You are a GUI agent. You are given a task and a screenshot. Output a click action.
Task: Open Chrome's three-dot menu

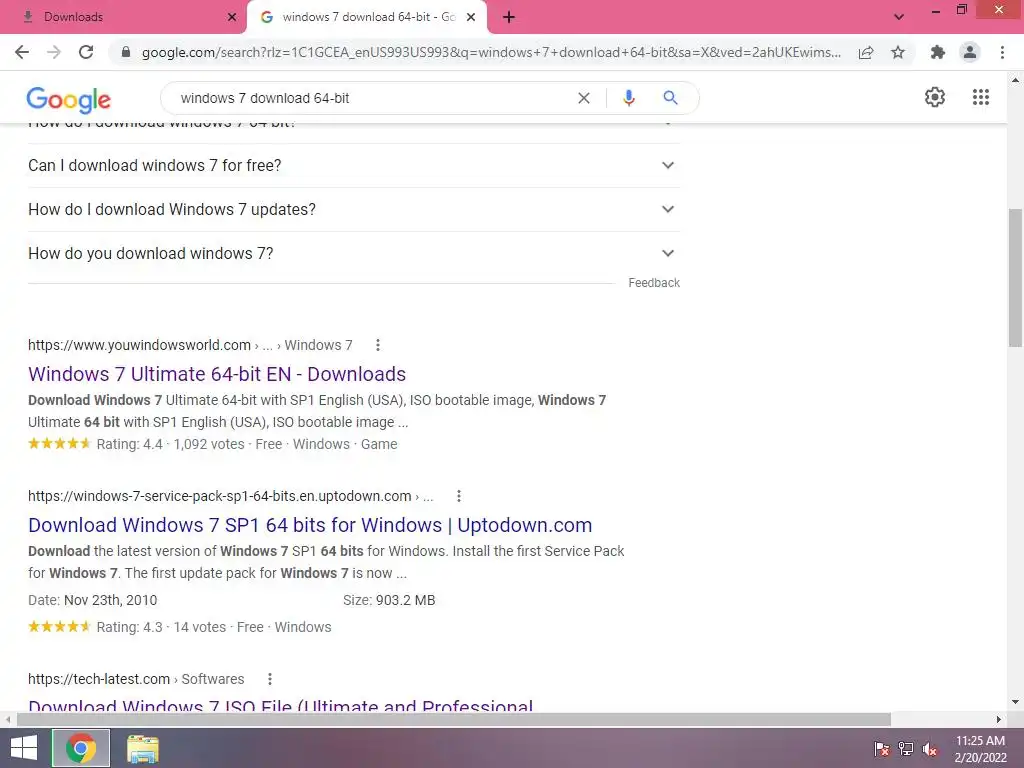[1002, 52]
